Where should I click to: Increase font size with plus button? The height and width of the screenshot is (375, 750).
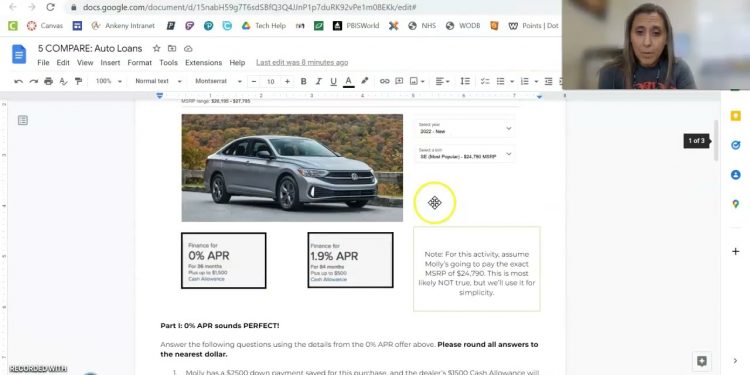287,82
